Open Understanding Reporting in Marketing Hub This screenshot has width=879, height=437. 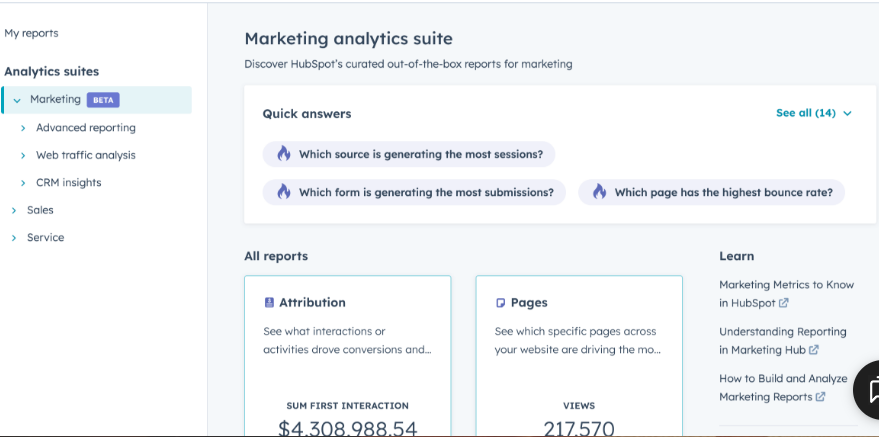[x=783, y=341]
